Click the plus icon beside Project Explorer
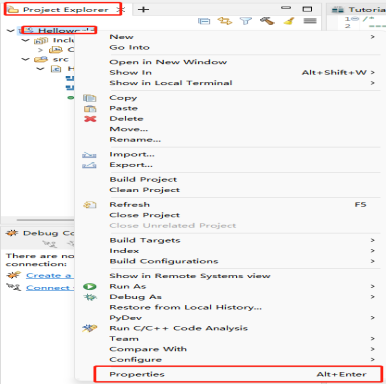Viewport: 386px width, 385px height. [x=143, y=9]
